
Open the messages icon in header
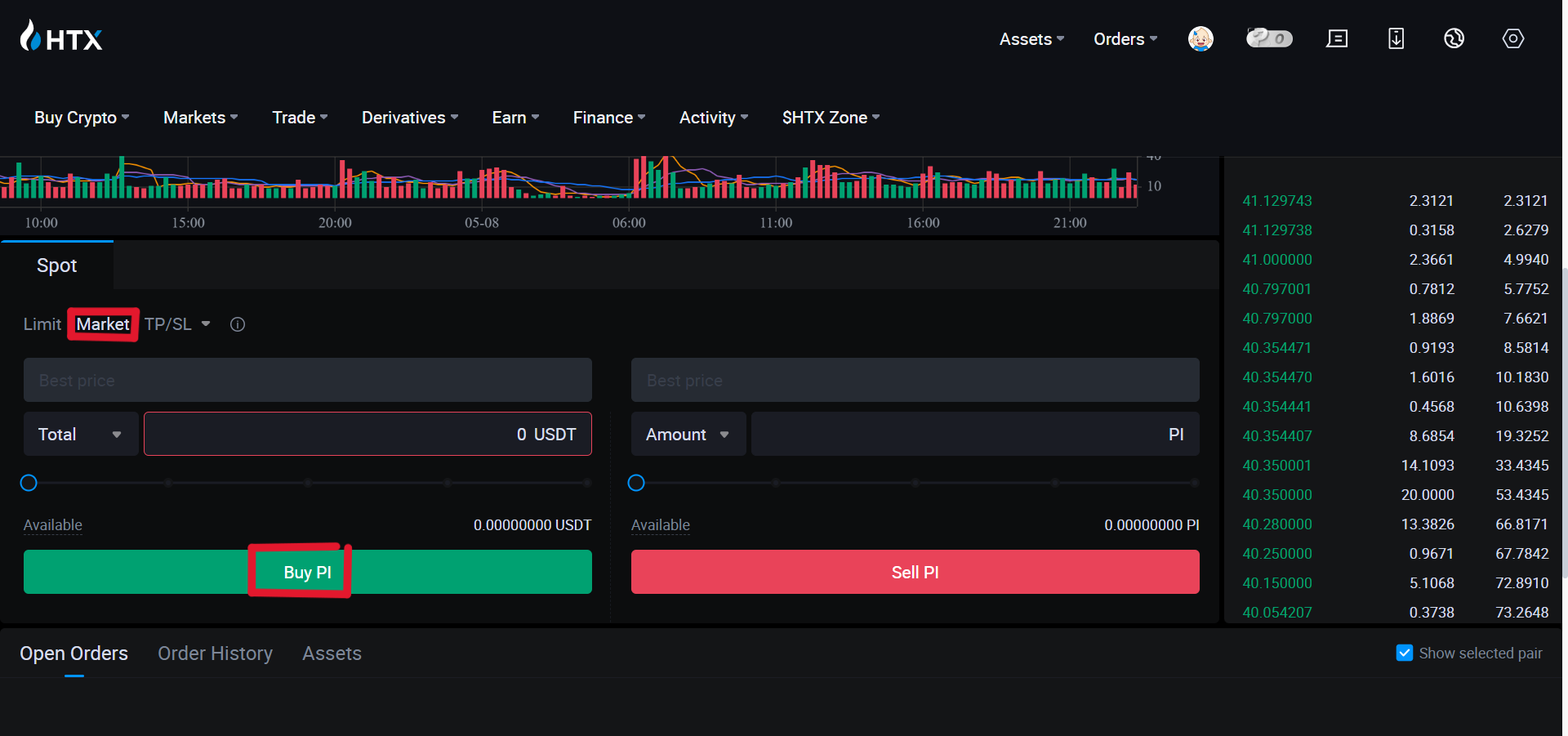[x=1337, y=38]
